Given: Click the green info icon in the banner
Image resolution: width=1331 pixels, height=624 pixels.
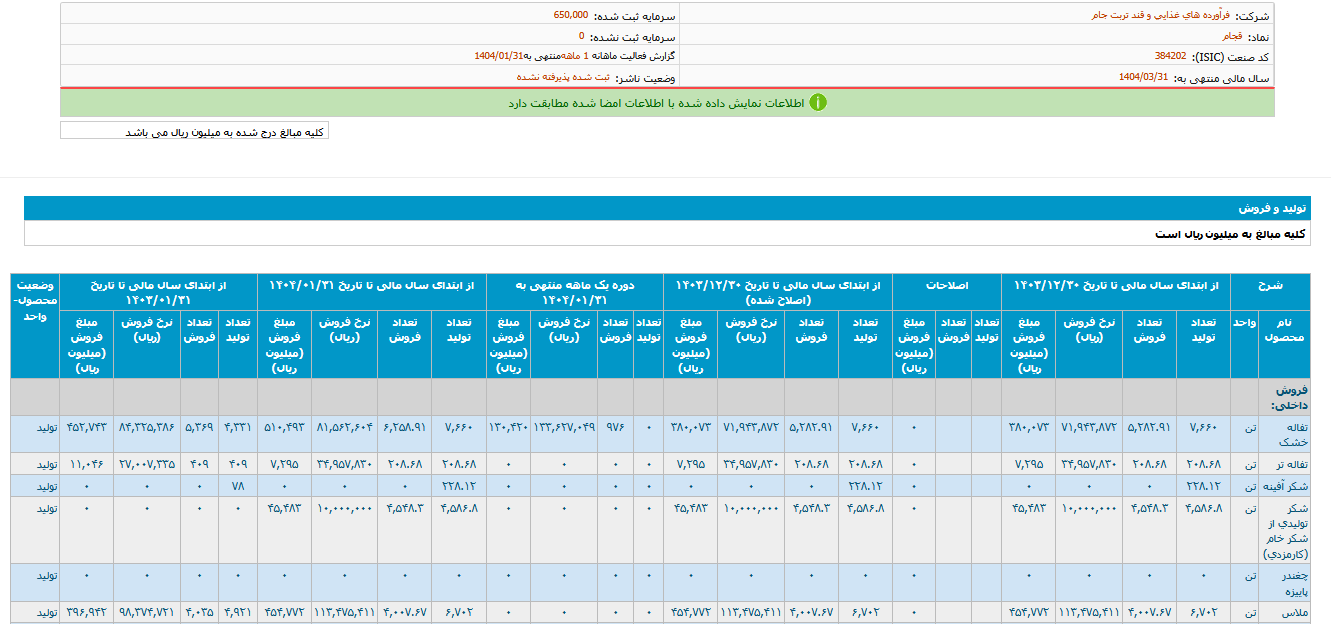Looking at the screenshot, I should pyautogui.click(x=818, y=103).
